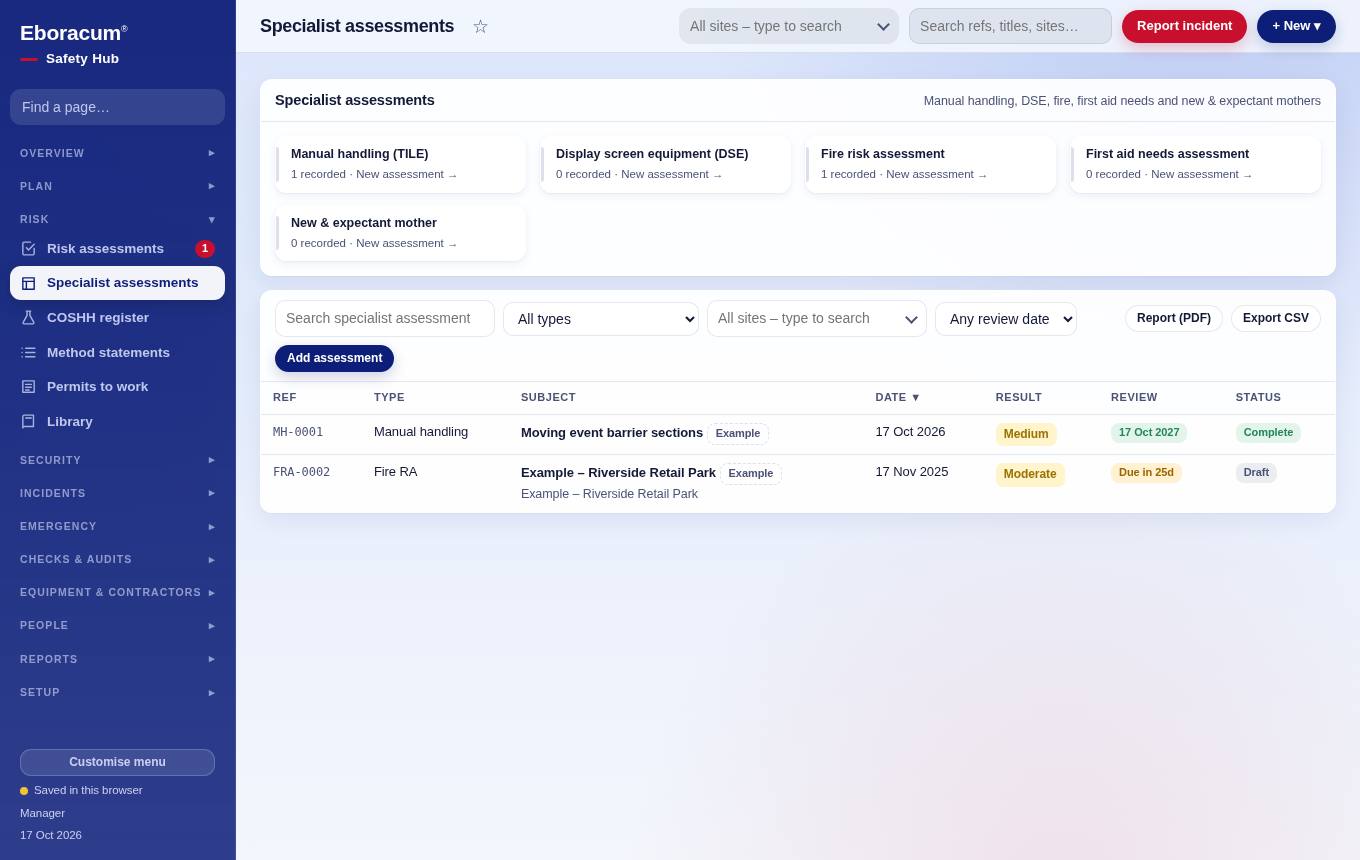The height and width of the screenshot is (860, 1360).
Task: Collapse the Risk sidebar section
Action: [117, 219]
